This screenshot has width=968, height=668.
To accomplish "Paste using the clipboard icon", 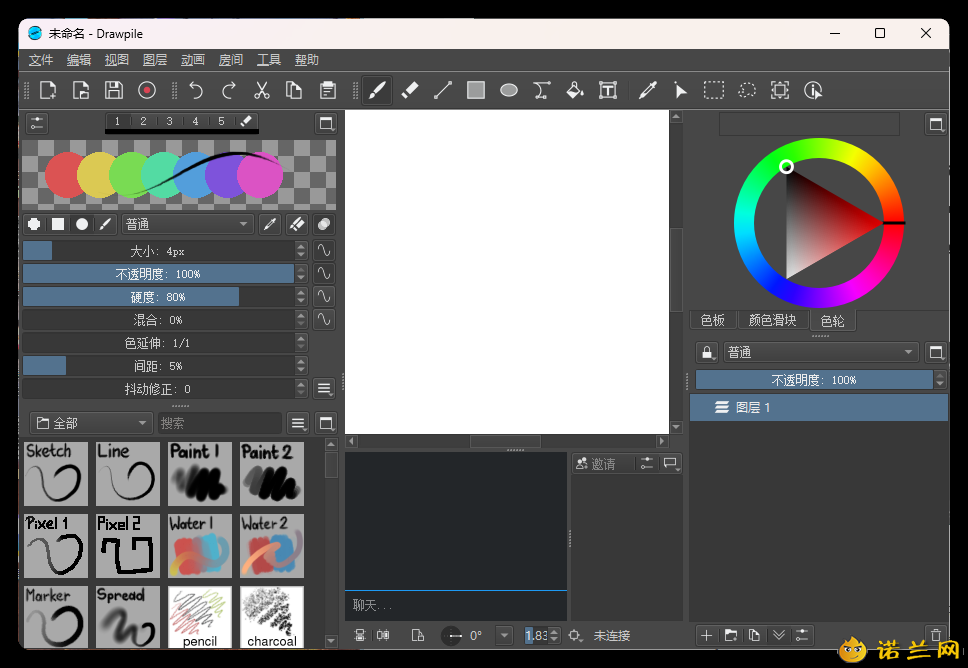I will [x=328, y=90].
